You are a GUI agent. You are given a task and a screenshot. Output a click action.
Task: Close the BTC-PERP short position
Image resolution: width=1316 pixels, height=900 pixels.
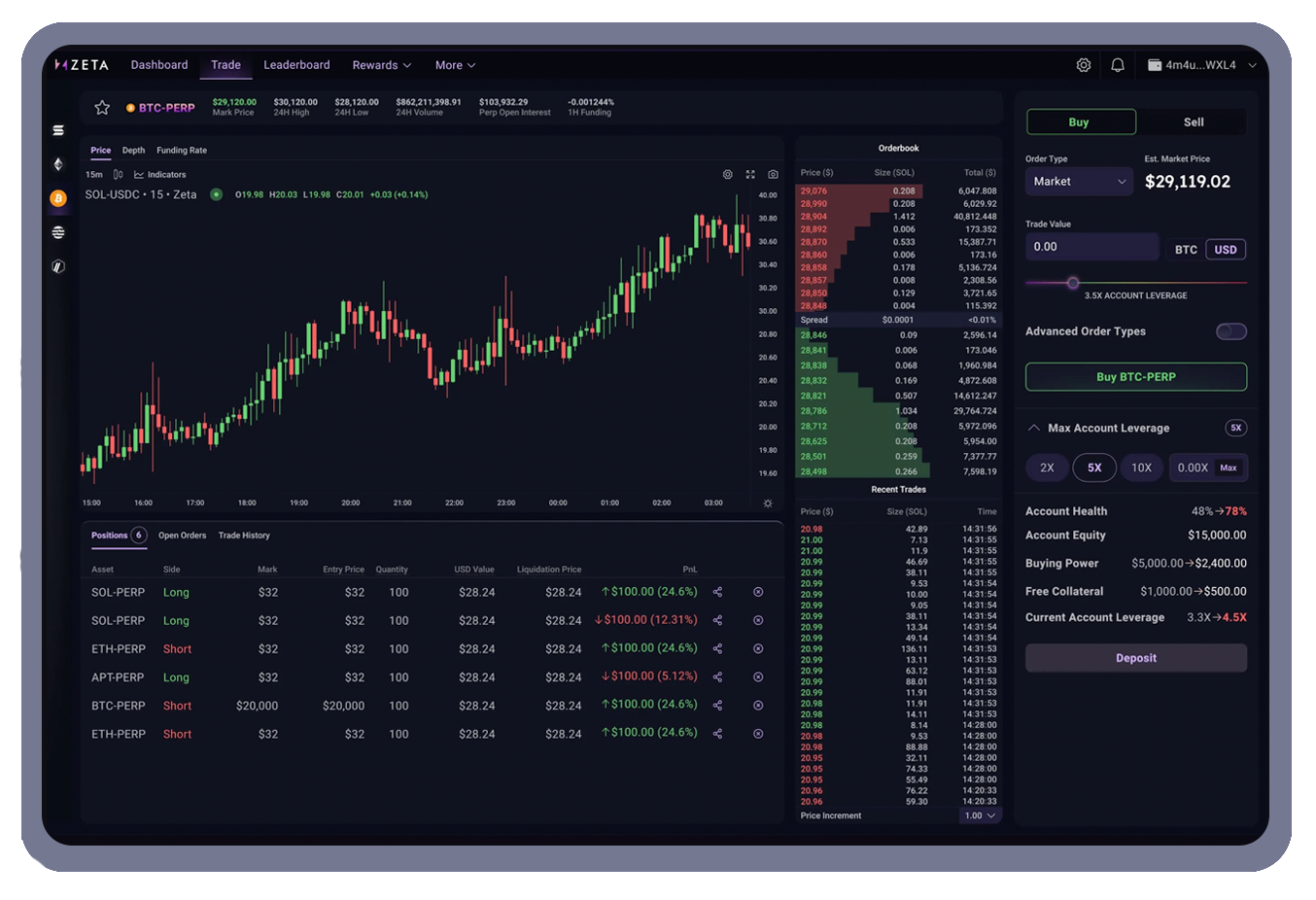point(758,706)
